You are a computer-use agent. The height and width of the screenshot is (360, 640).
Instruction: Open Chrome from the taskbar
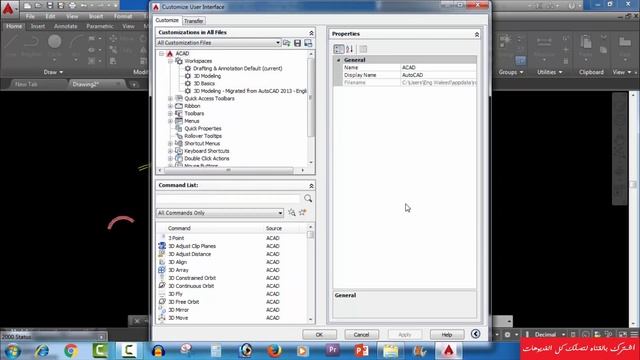pos(71,351)
